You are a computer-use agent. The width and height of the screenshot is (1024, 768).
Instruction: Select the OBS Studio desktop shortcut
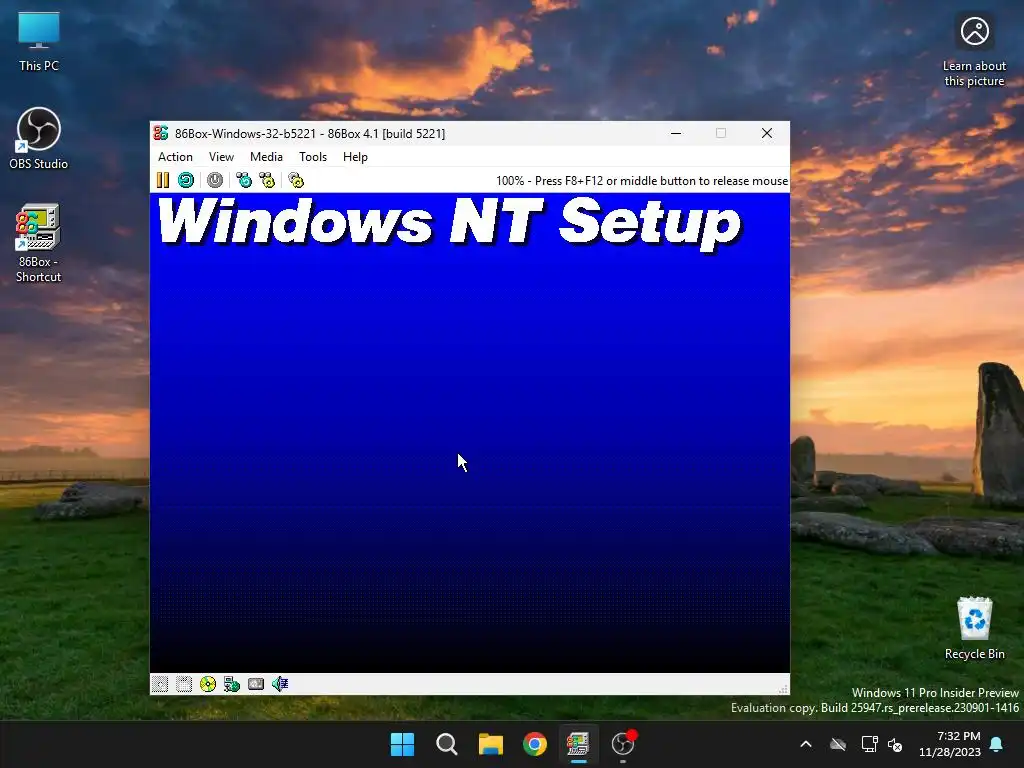tap(39, 138)
